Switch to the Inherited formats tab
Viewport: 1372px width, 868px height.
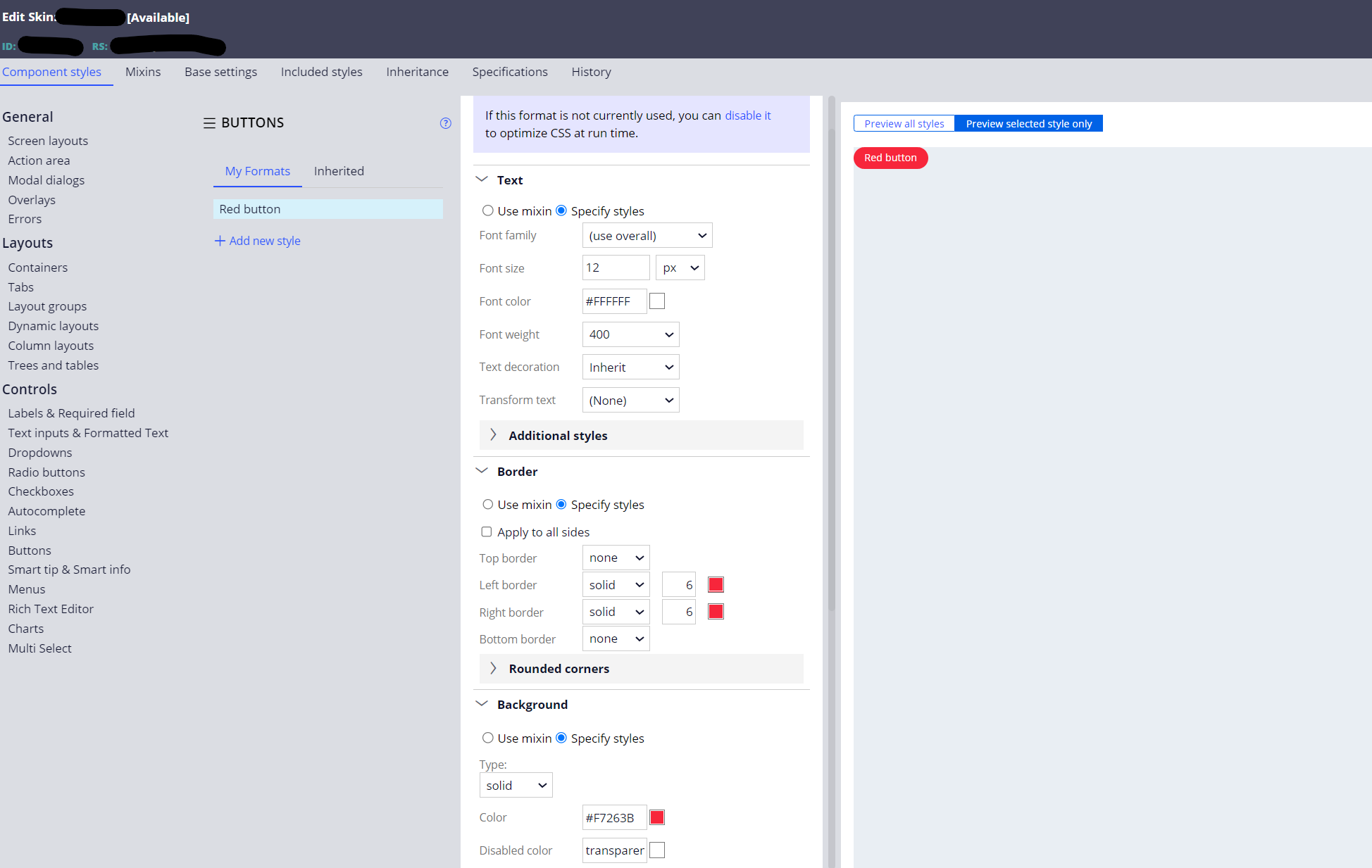[x=339, y=171]
